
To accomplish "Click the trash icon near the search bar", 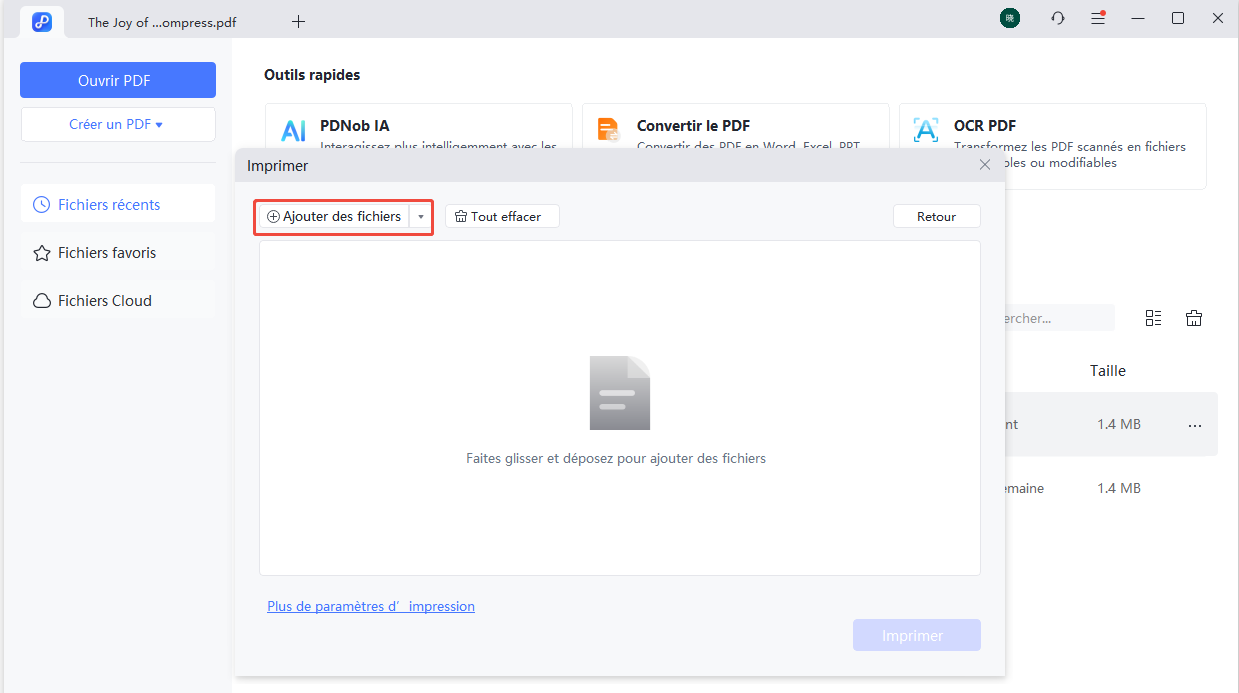I will 1193,317.
